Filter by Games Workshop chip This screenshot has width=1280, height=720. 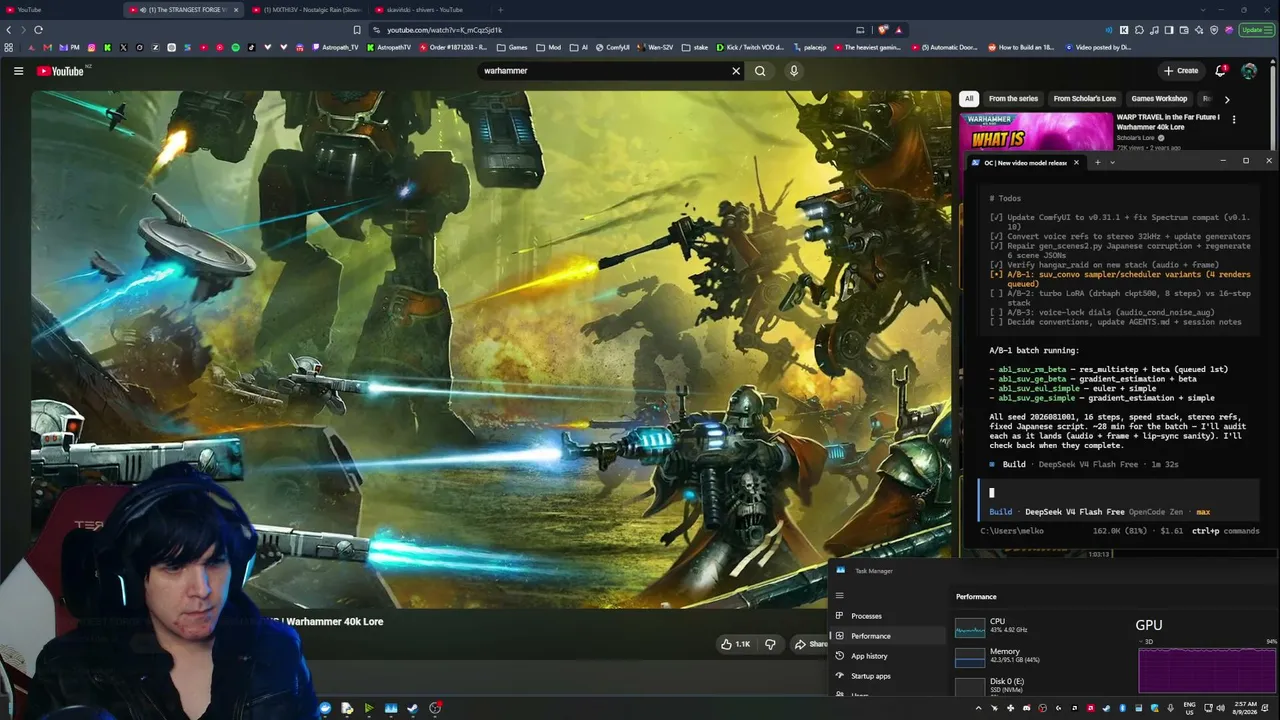click(1159, 99)
